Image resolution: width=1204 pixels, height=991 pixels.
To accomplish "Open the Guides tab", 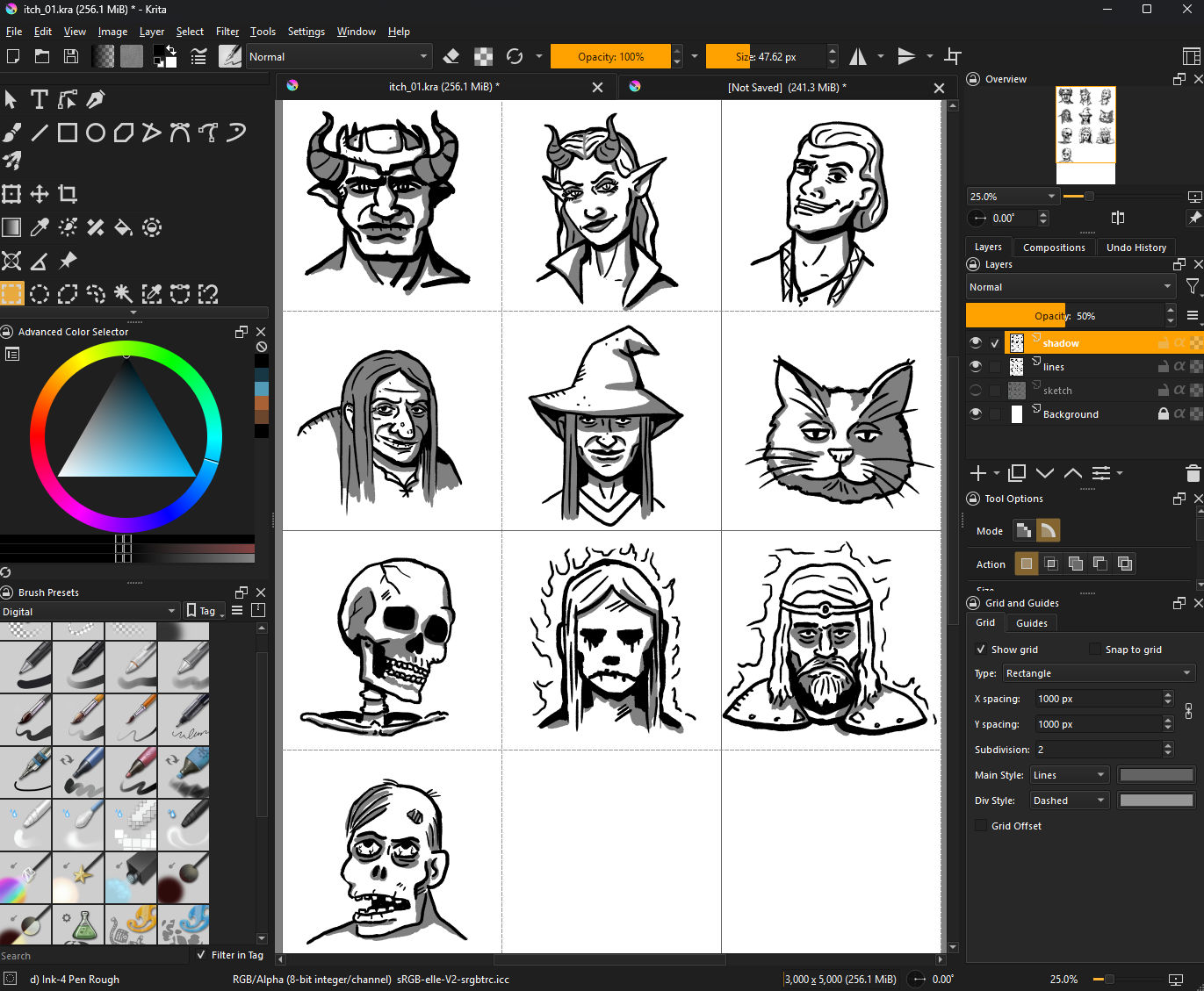I will click(x=1031, y=623).
